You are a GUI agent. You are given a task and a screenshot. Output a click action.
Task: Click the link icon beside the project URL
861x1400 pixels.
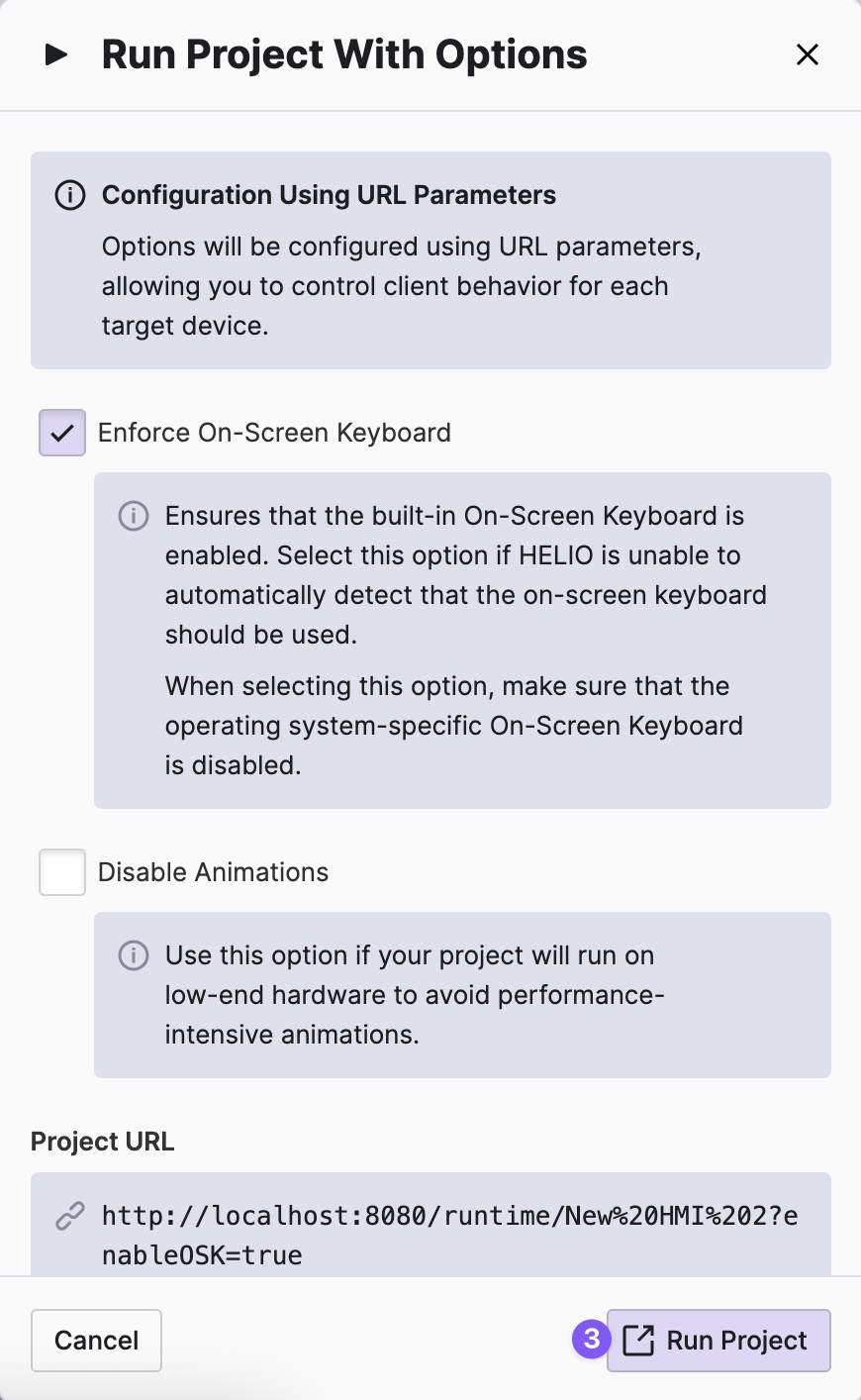(x=69, y=1215)
